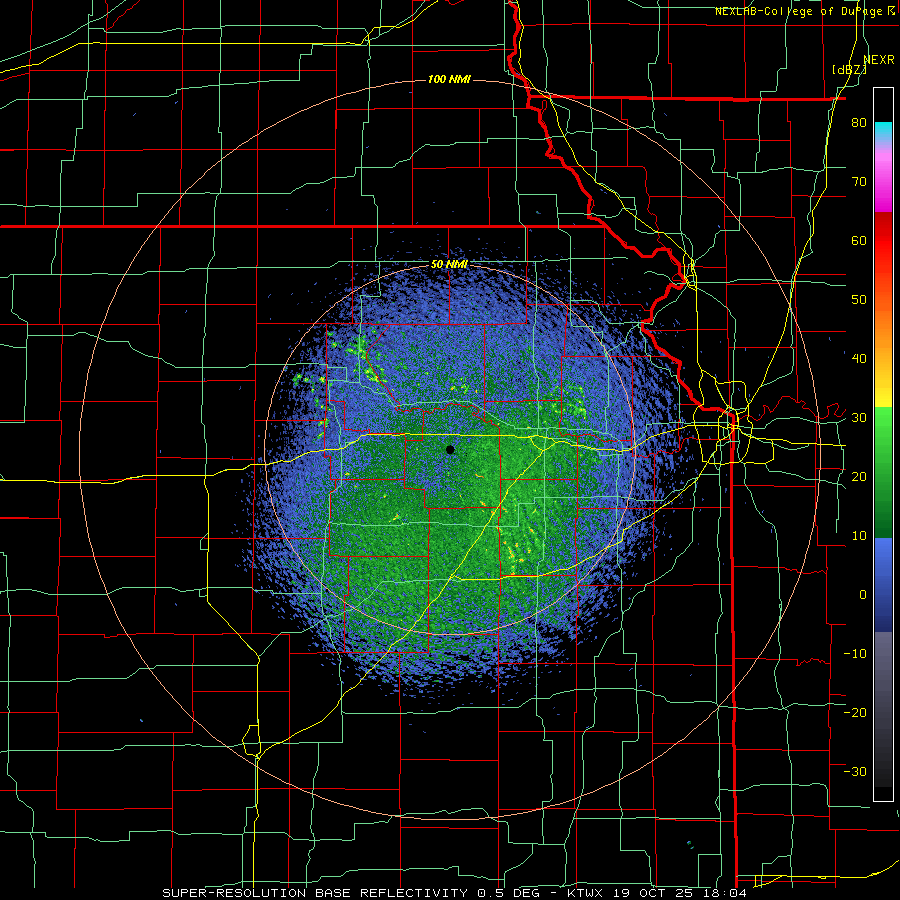Click the 0 value on the dBZ scale
Viewport: 900px width, 900px height.
click(863, 595)
